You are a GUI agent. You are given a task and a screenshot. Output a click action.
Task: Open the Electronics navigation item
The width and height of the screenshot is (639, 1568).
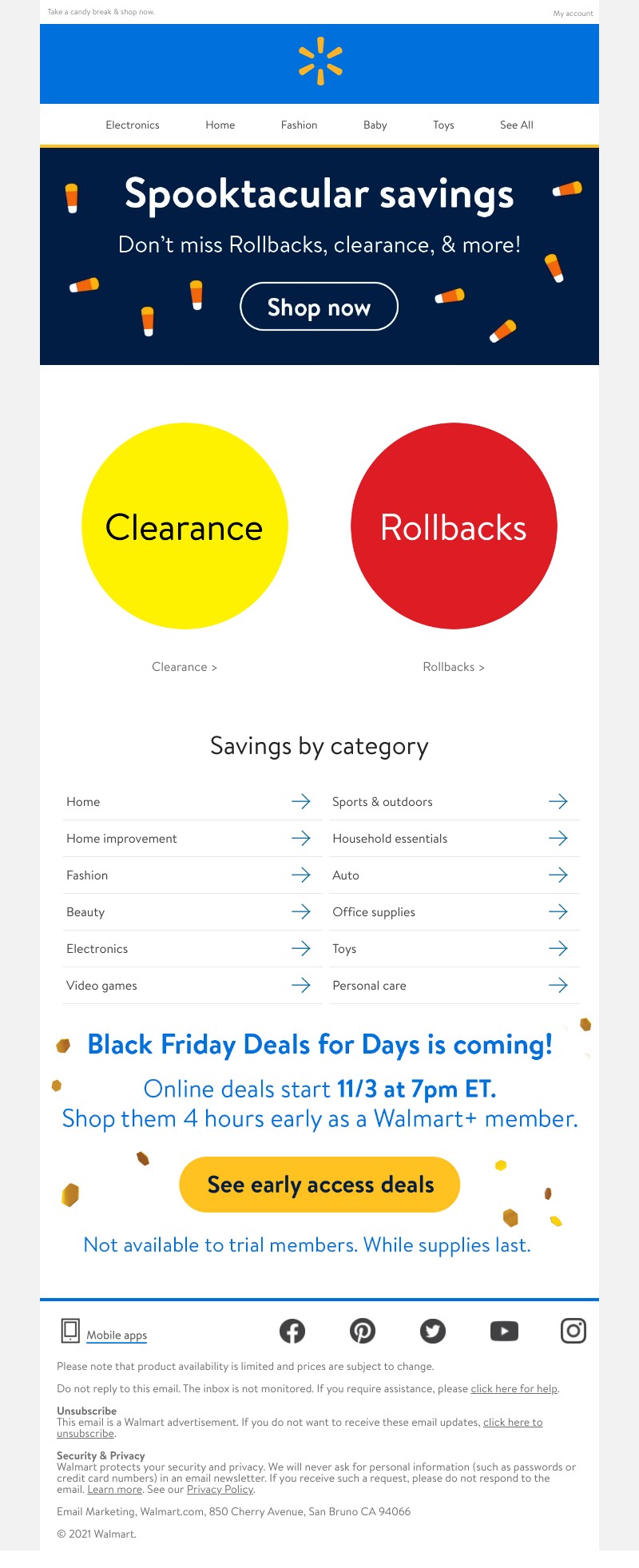point(133,125)
